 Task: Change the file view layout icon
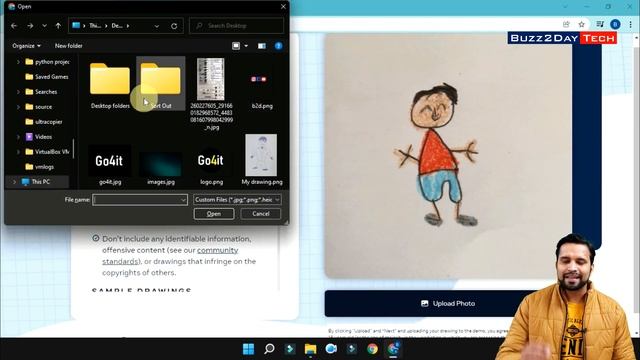pos(236,46)
